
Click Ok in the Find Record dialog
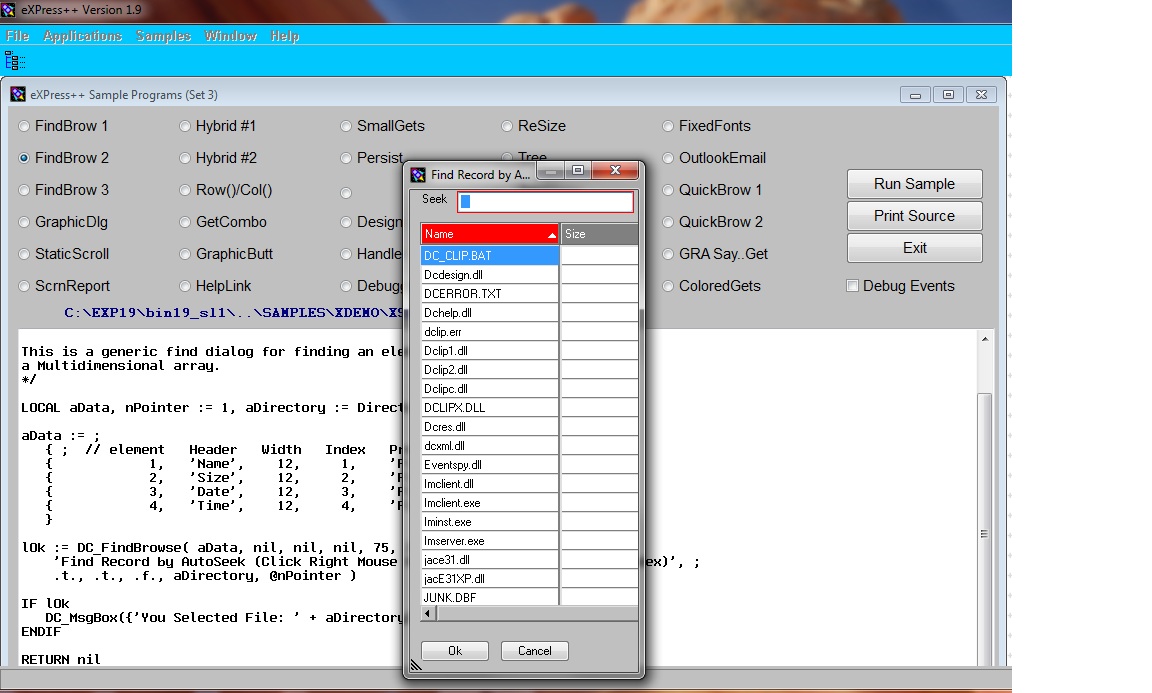tap(454, 651)
